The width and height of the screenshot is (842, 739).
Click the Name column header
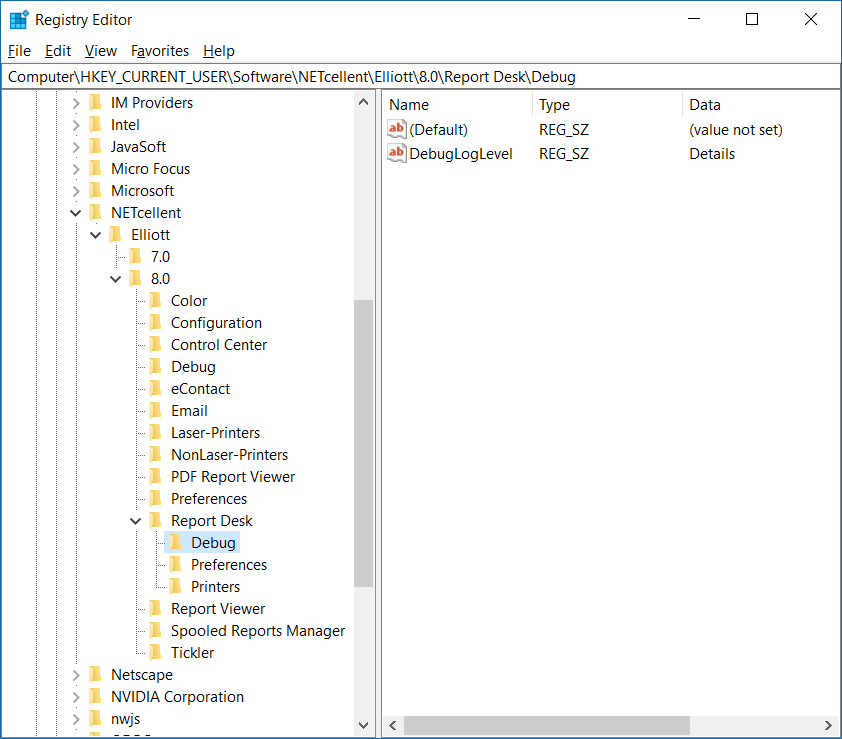point(458,105)
